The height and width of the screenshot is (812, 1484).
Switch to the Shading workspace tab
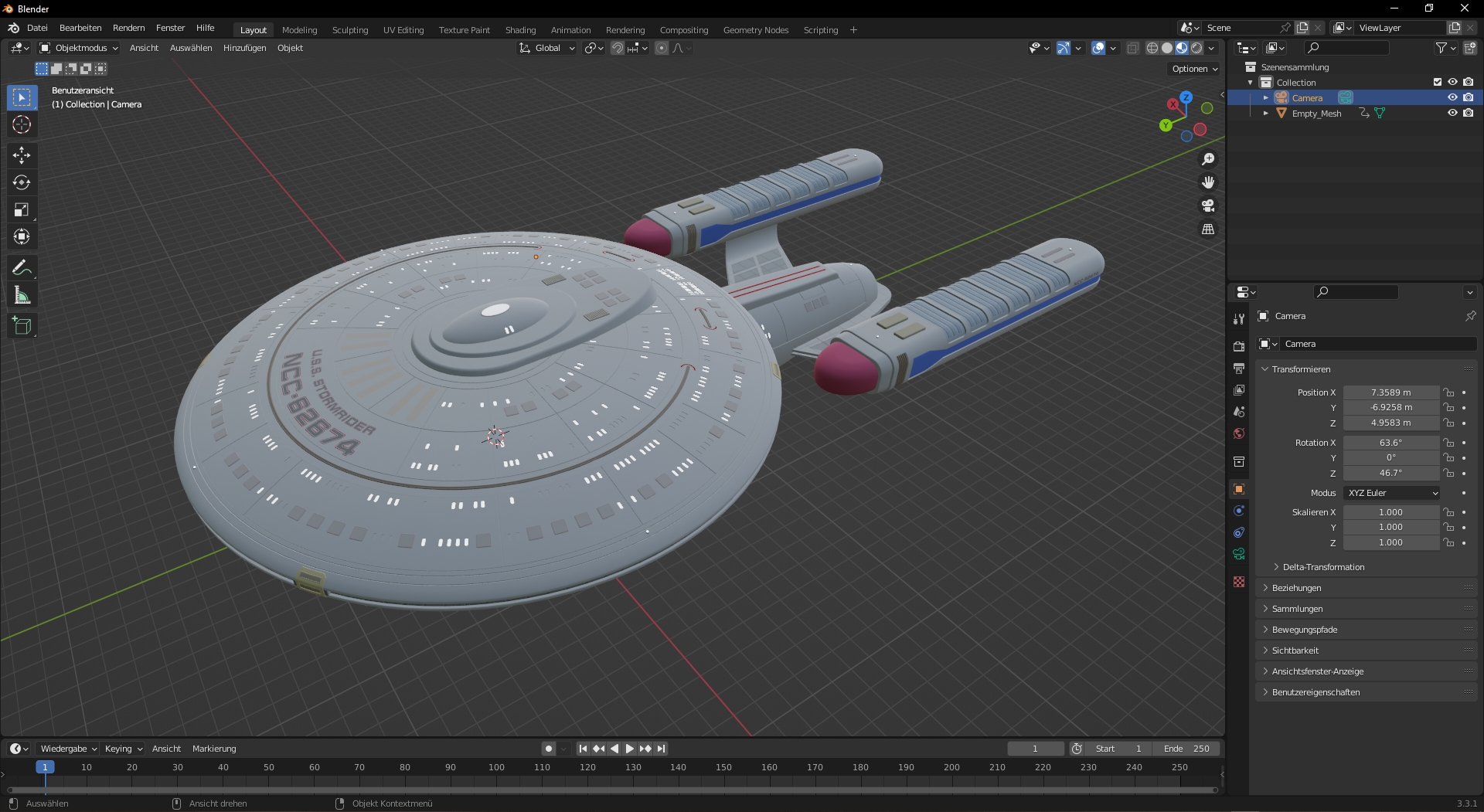(x=520, y=30)
